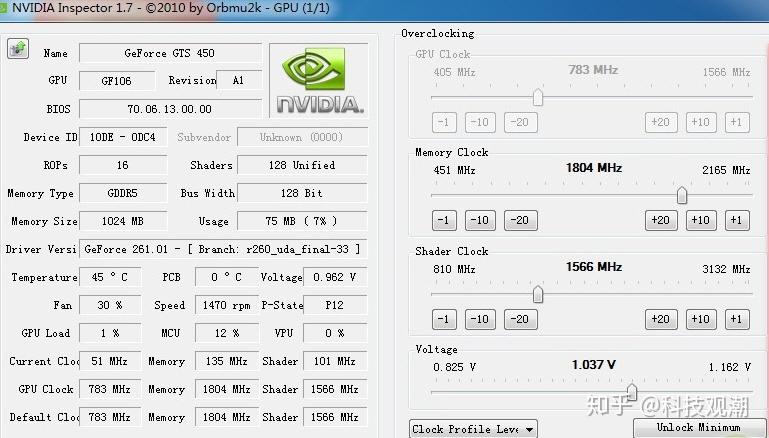Click the Temperature field 45 °C
Image resolution: width=769 pixels, height=438 pixels.
point(110,277)
